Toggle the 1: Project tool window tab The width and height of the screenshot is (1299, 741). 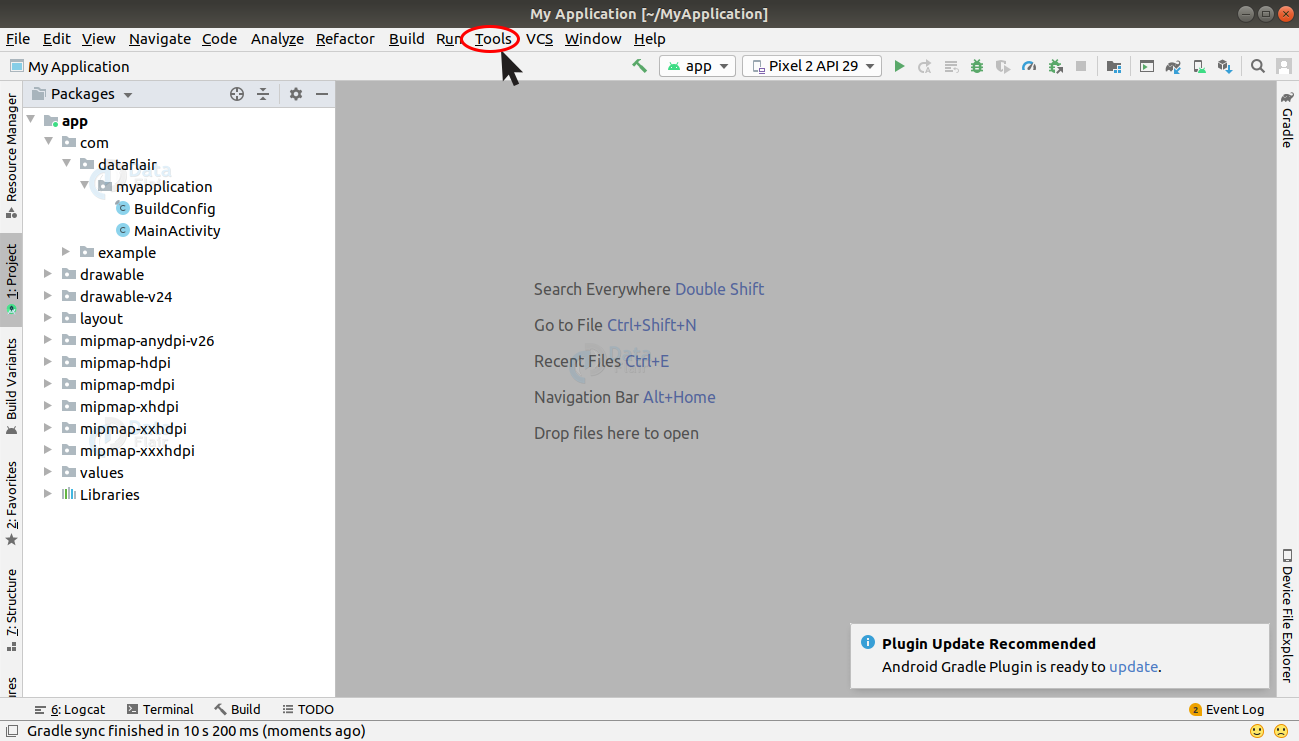11,280
